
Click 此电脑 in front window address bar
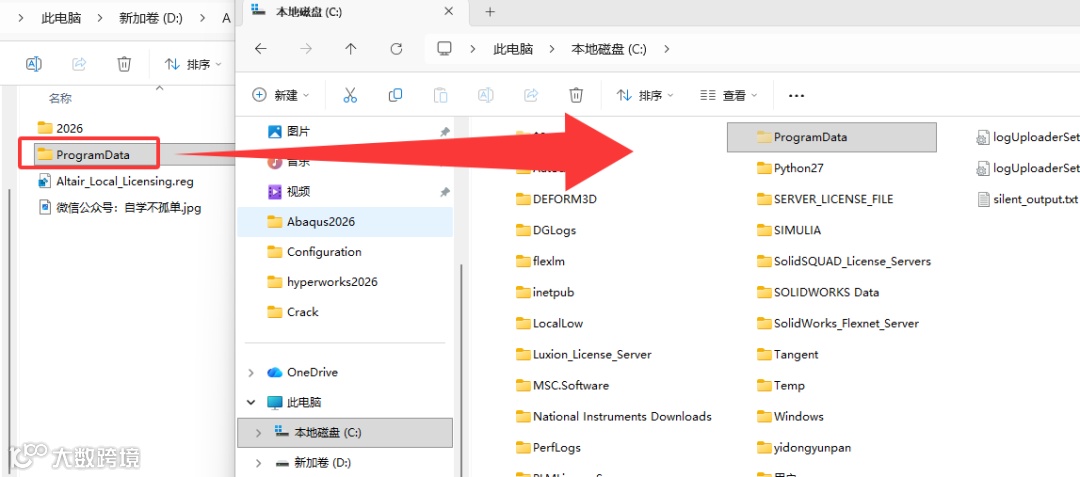pyautogui.click(x=513, y=49)
